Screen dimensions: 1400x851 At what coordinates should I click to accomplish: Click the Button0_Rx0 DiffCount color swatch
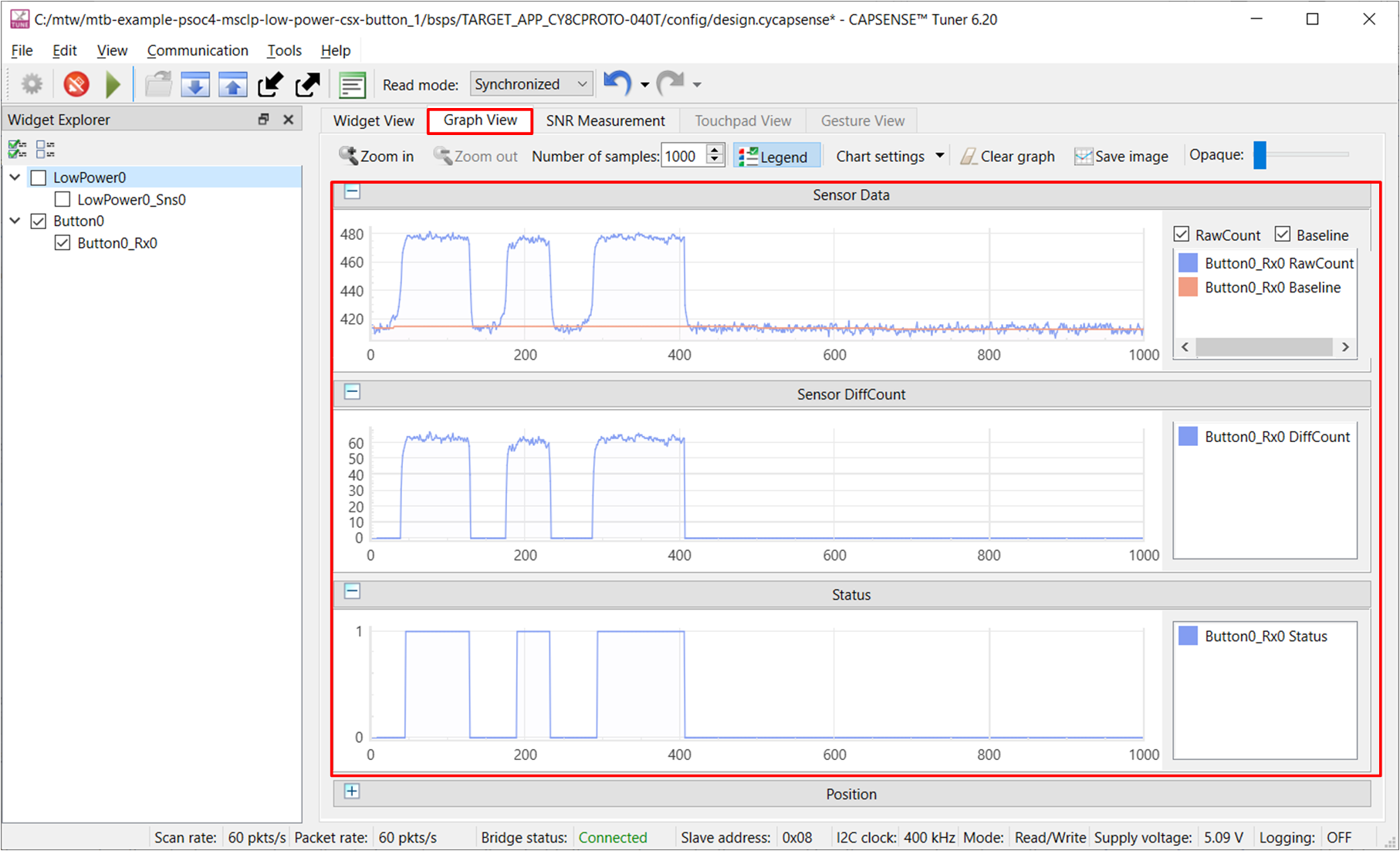[1189, 437]
